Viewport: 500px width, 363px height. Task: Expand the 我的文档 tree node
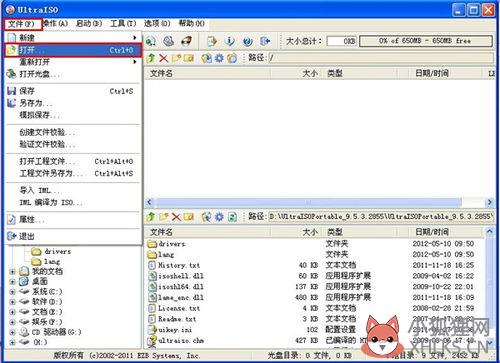[x=12, y=272]
